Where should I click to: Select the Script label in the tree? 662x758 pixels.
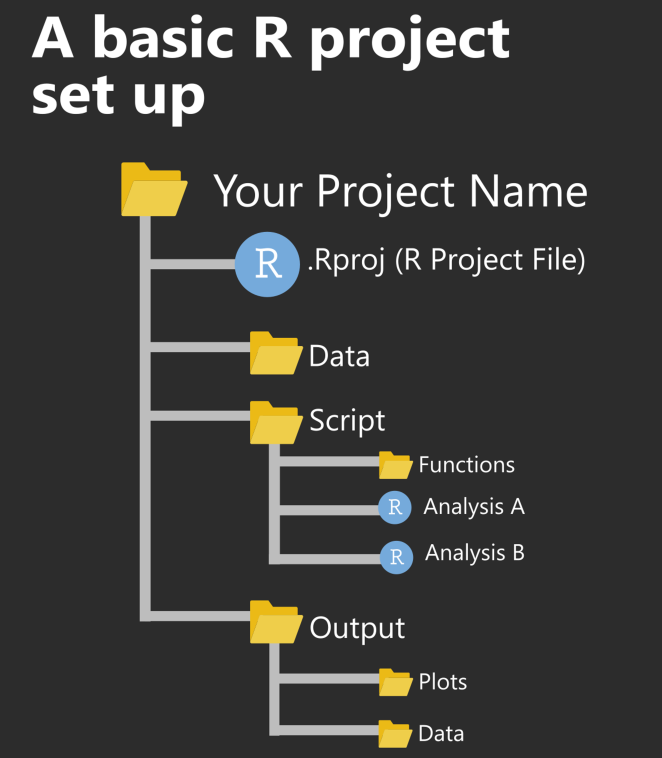point(347,420)
